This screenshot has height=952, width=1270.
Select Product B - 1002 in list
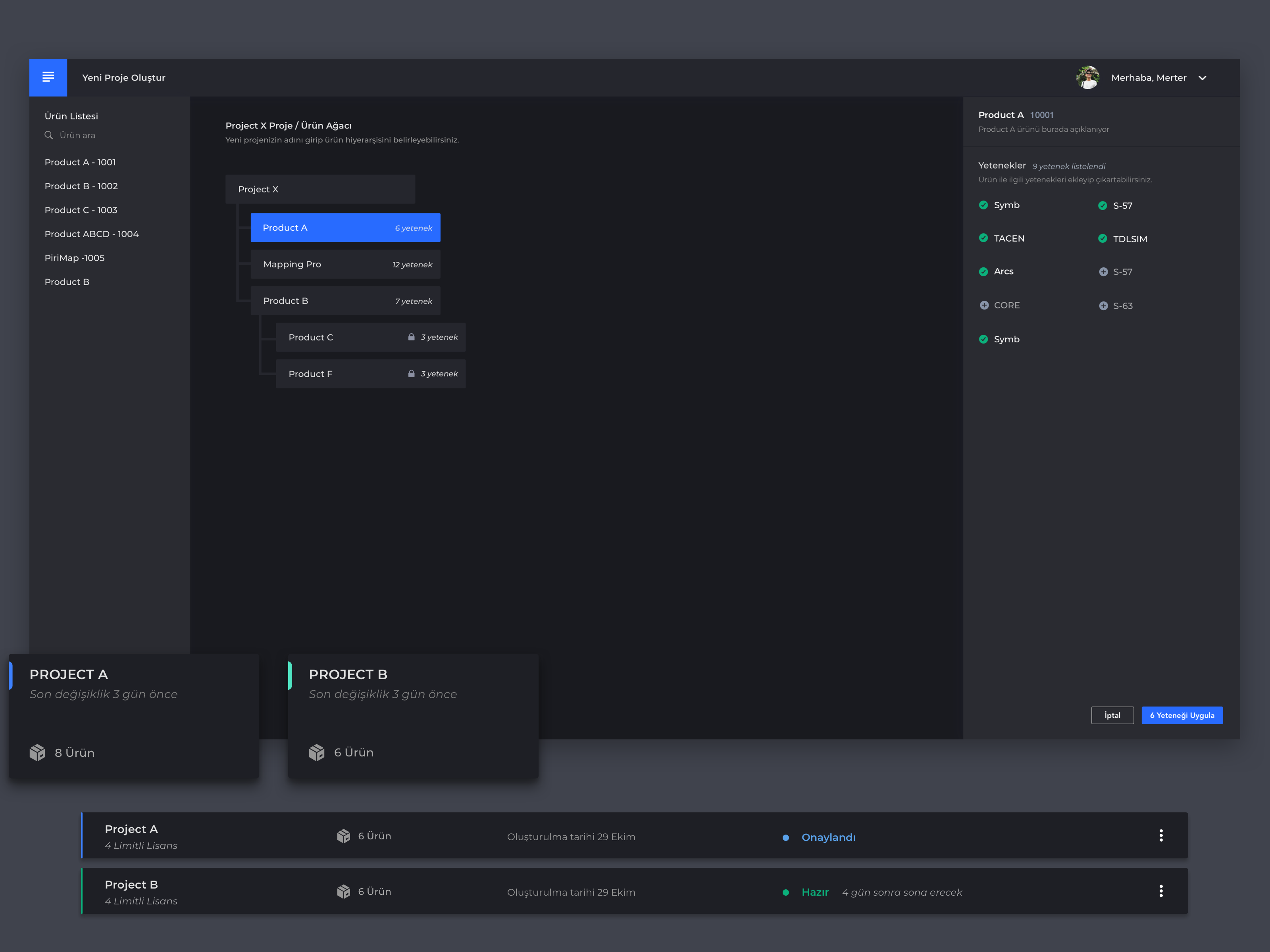coord(81,186)
